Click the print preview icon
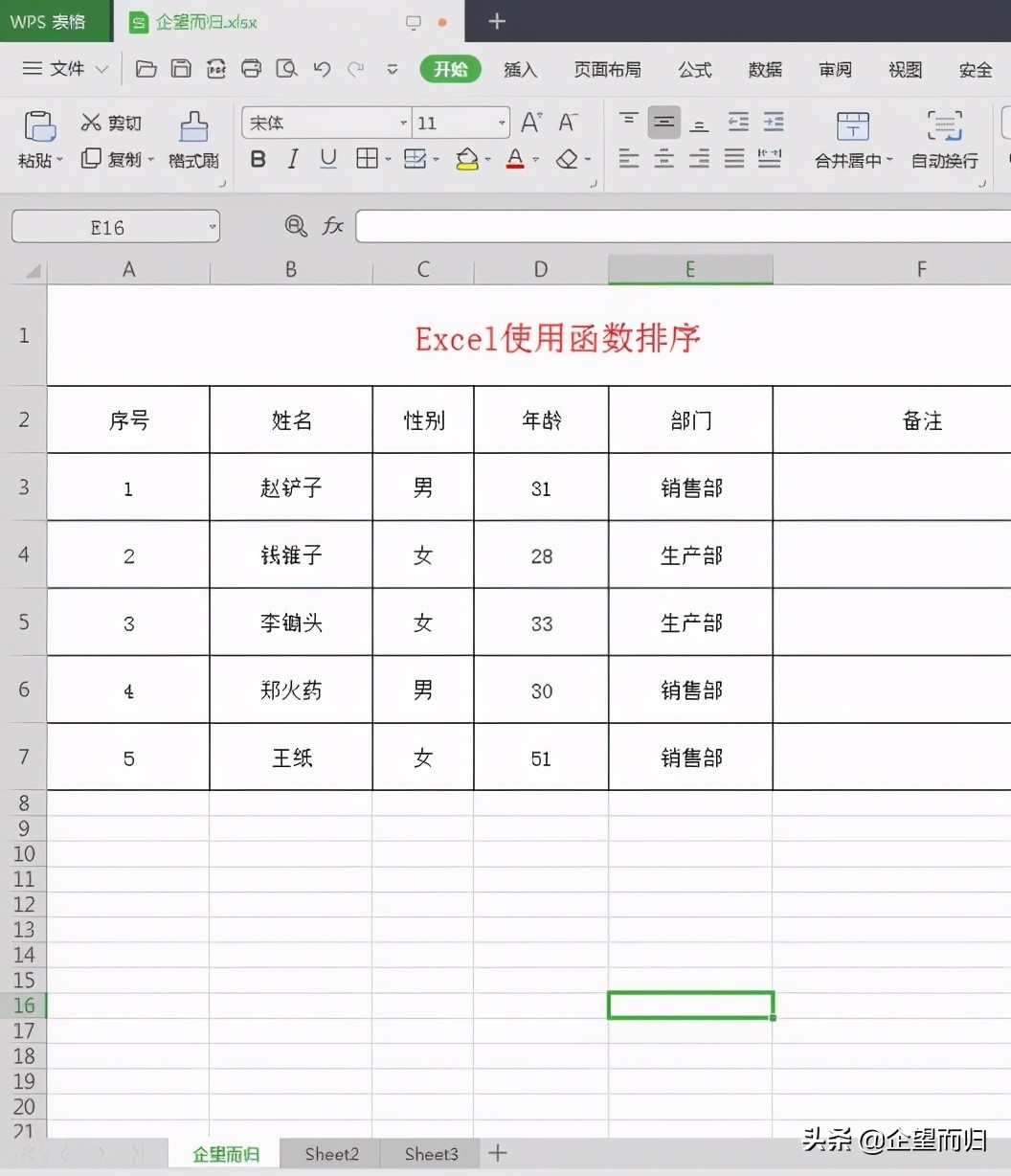 pyautogui.click(x=285, y=69)
